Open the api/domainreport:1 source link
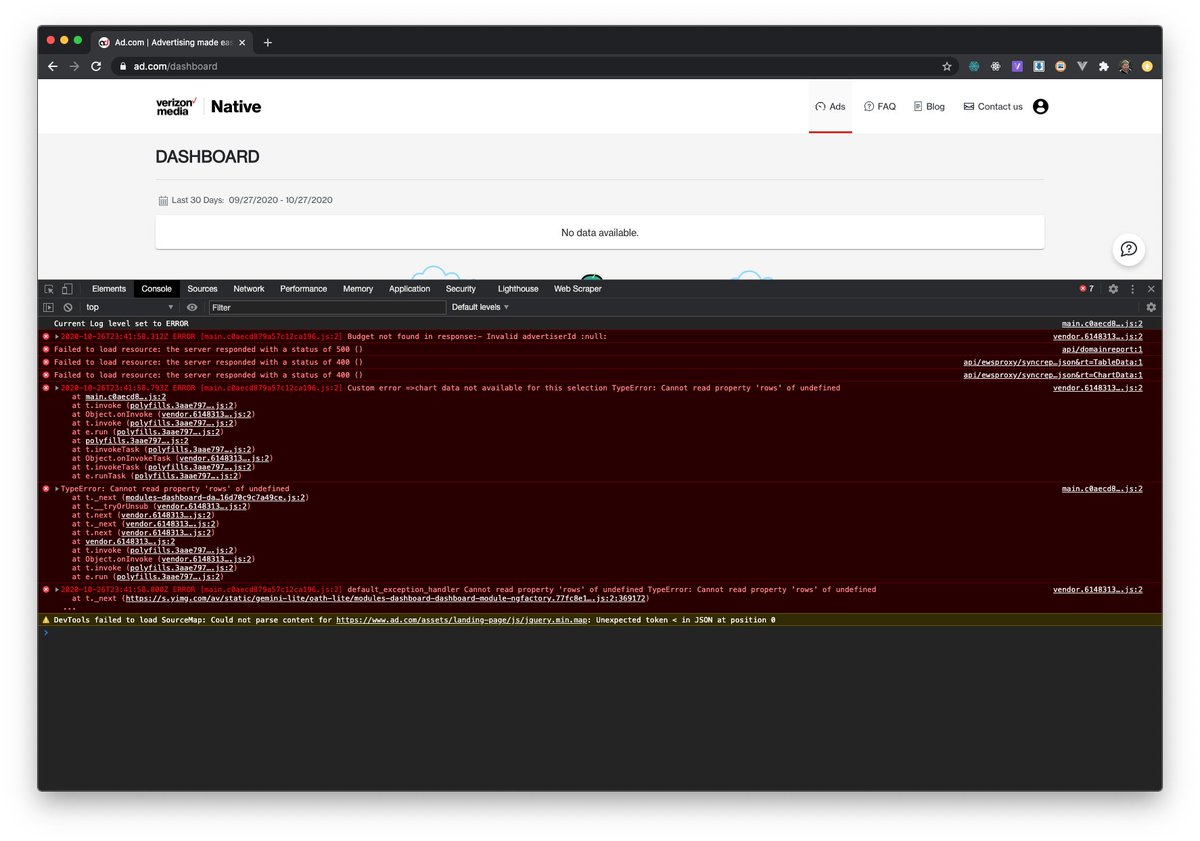This screenshot has width=1200, height=841. coord(1102,350)
